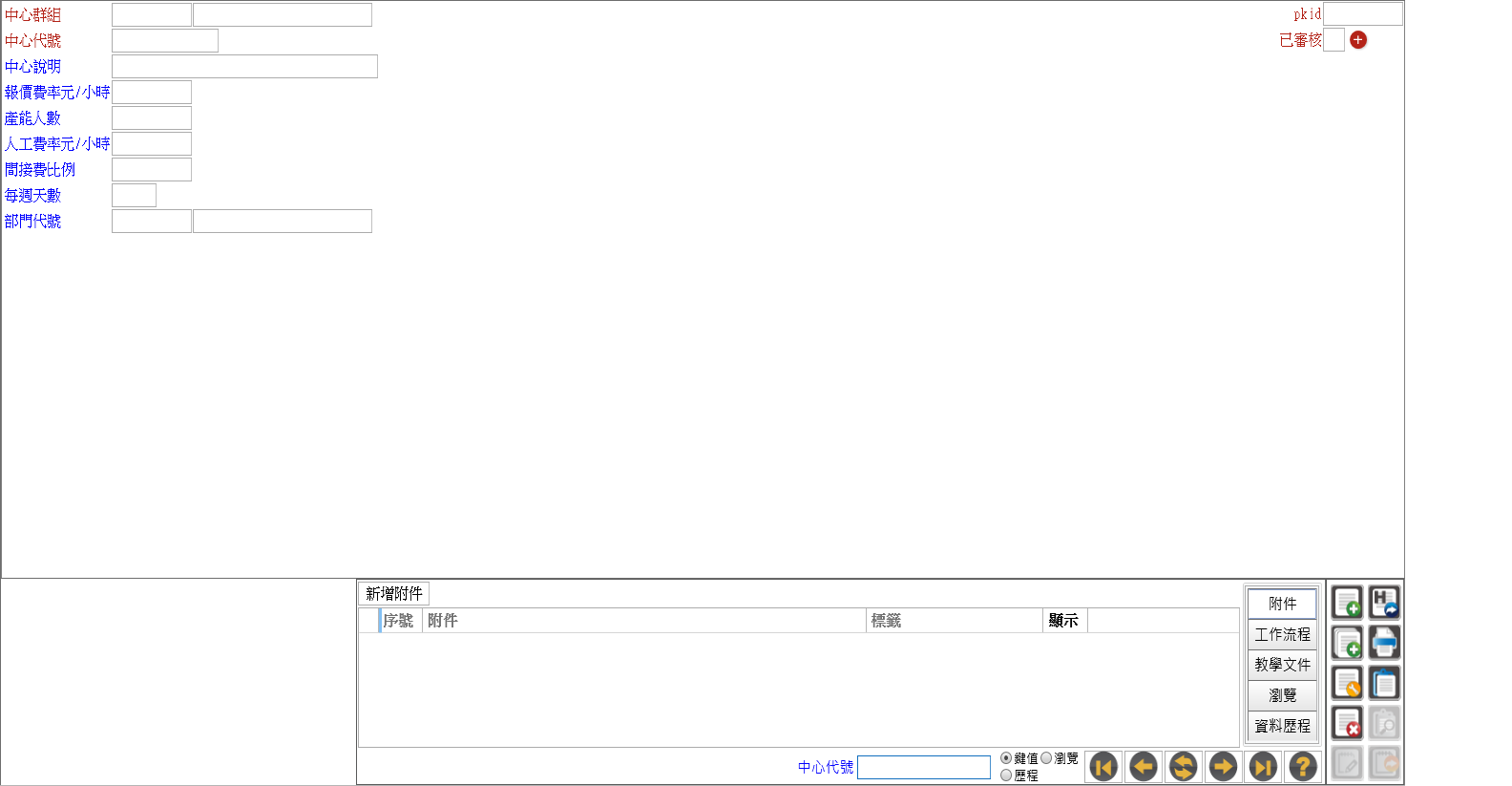The height and width of the screenshot is (786, 1512).
Task: Select the 歷程 radio button
Action: [x=1006, y=775]
